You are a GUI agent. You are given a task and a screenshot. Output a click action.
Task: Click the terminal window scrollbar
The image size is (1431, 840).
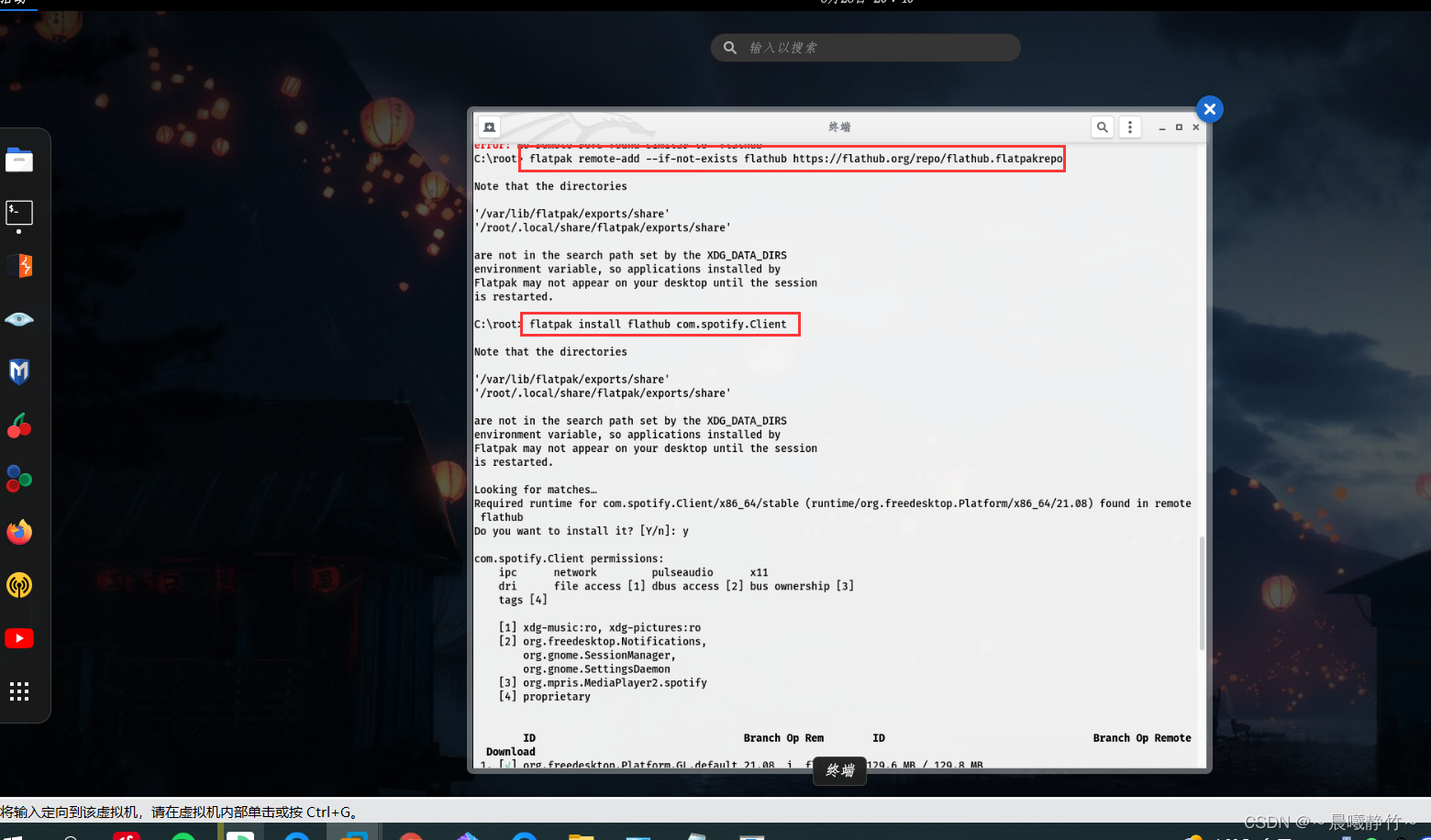[x=1202, y=592]
